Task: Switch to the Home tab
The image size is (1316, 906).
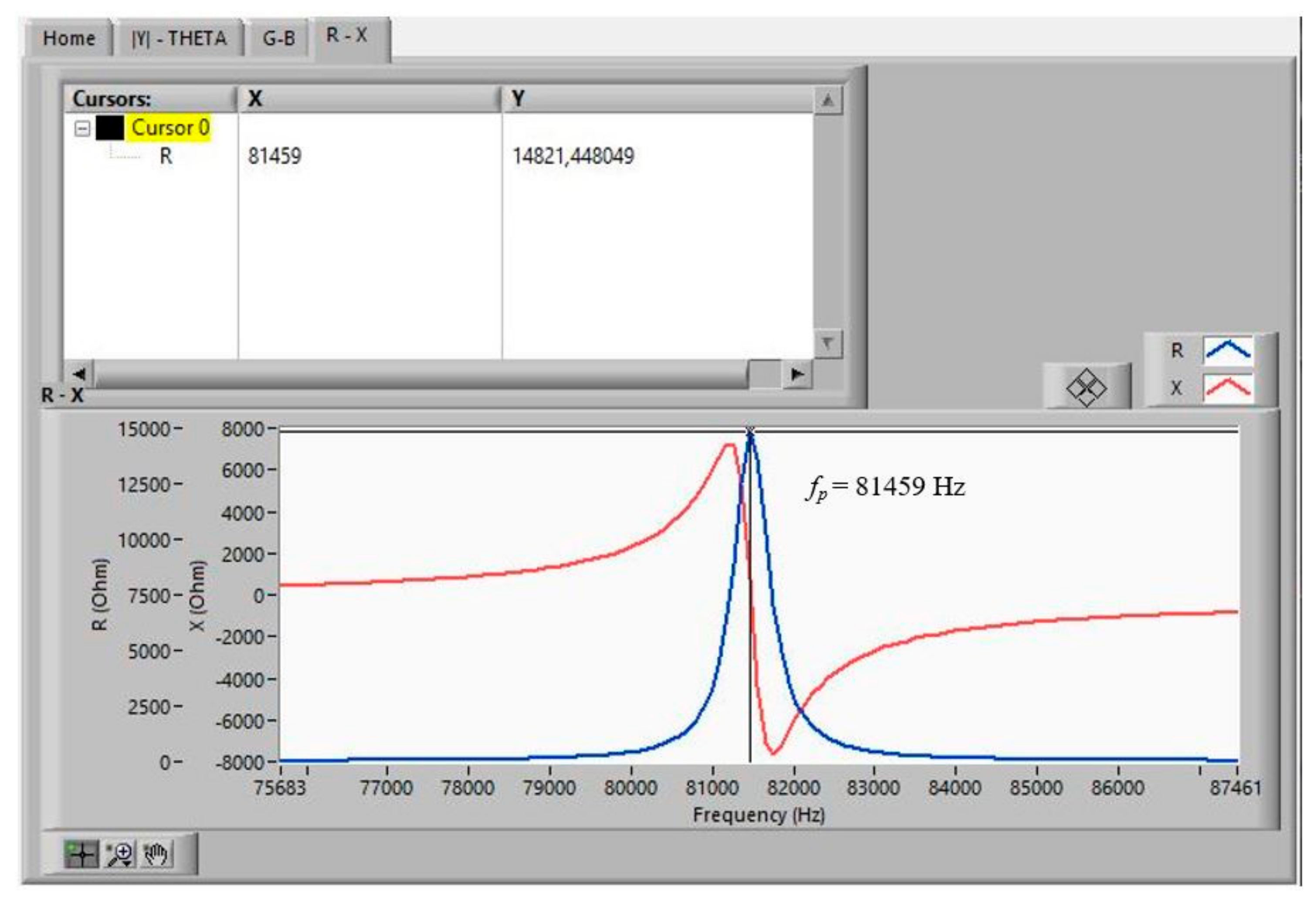Action: (x=69, y=39)
